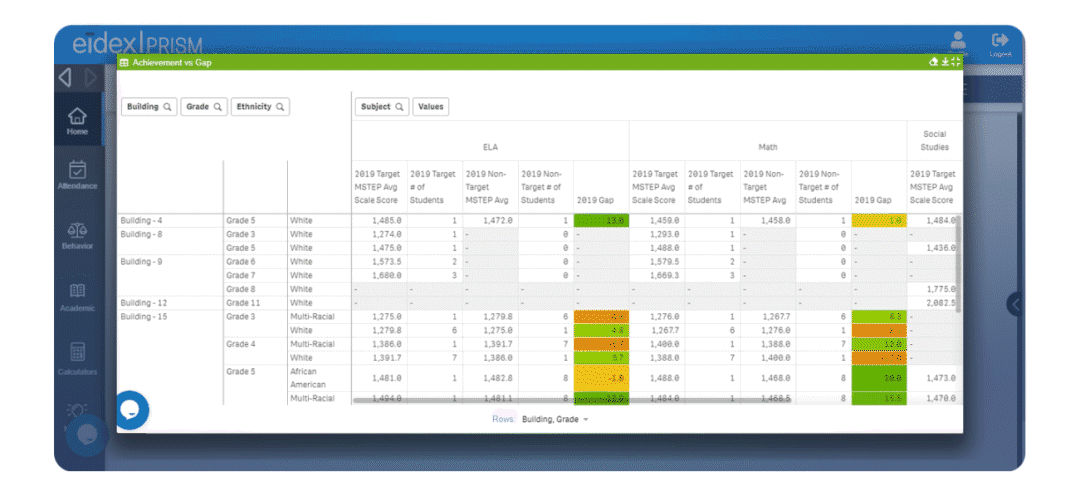Exit full screen on the chart
Image resolution: width=1080 pixels, height=496 pixels.
pyautogui.click(x=955, y=62)
